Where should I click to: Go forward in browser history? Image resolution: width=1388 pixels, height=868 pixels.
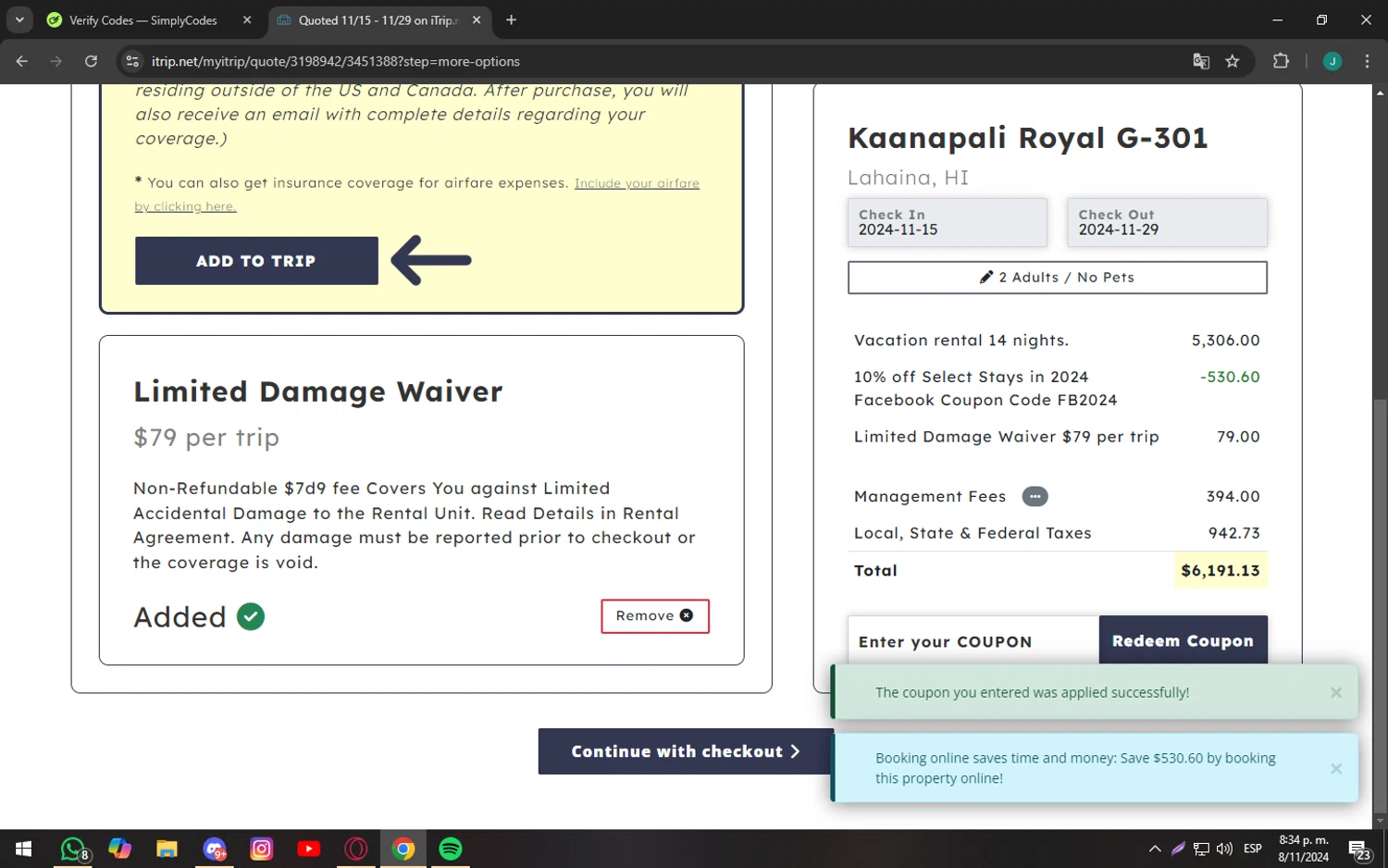(x=56, y=61)
